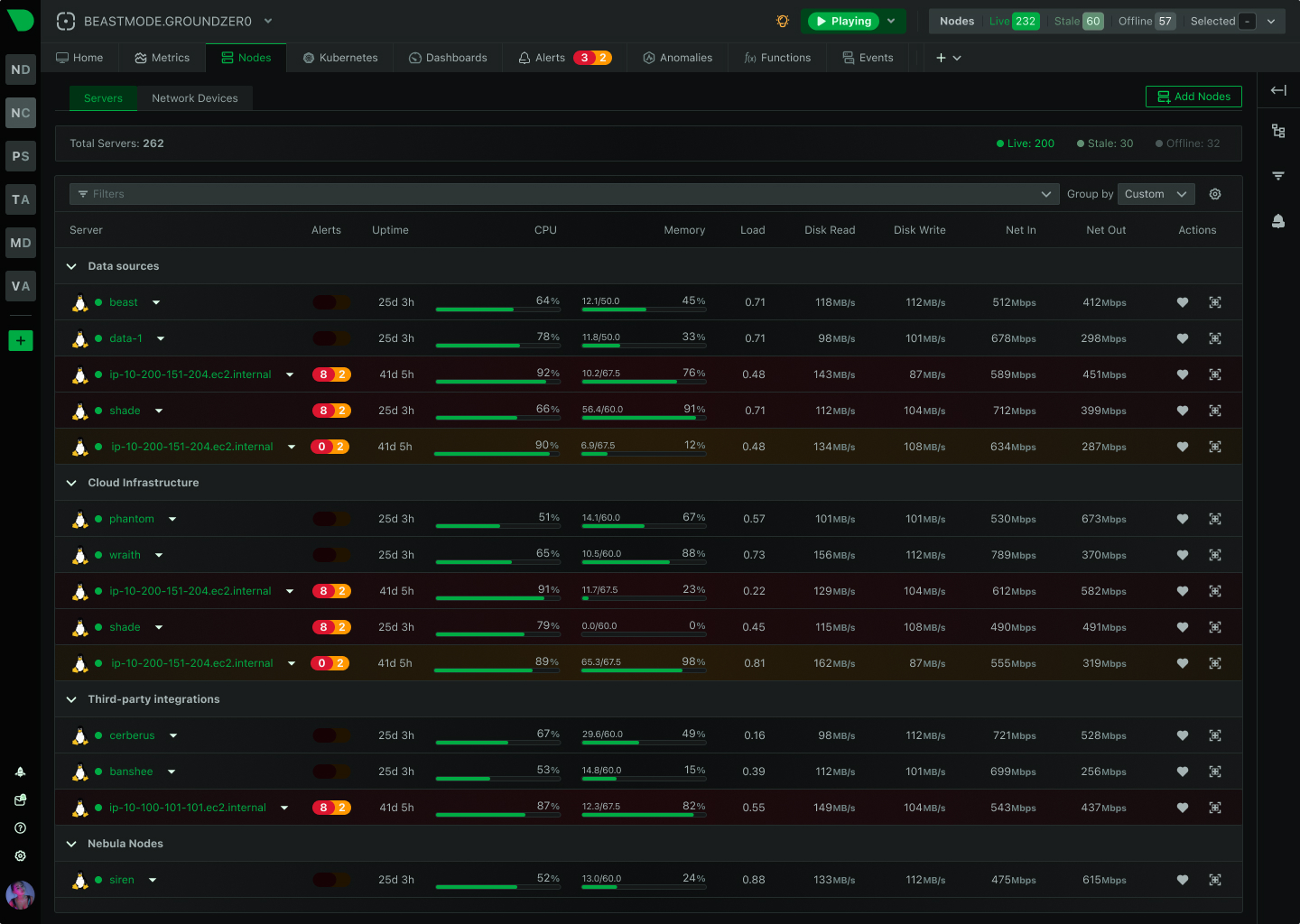Open the focus view icon on the siren row
This screenshot has width=1300, height=924.
click(1215, 880)
